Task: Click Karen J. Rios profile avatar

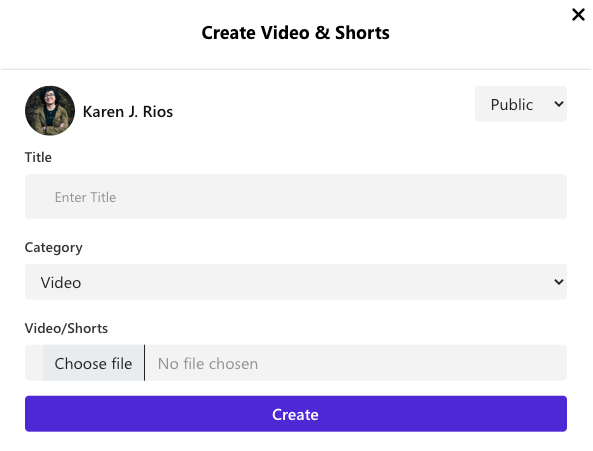Action: pos(50,111)
